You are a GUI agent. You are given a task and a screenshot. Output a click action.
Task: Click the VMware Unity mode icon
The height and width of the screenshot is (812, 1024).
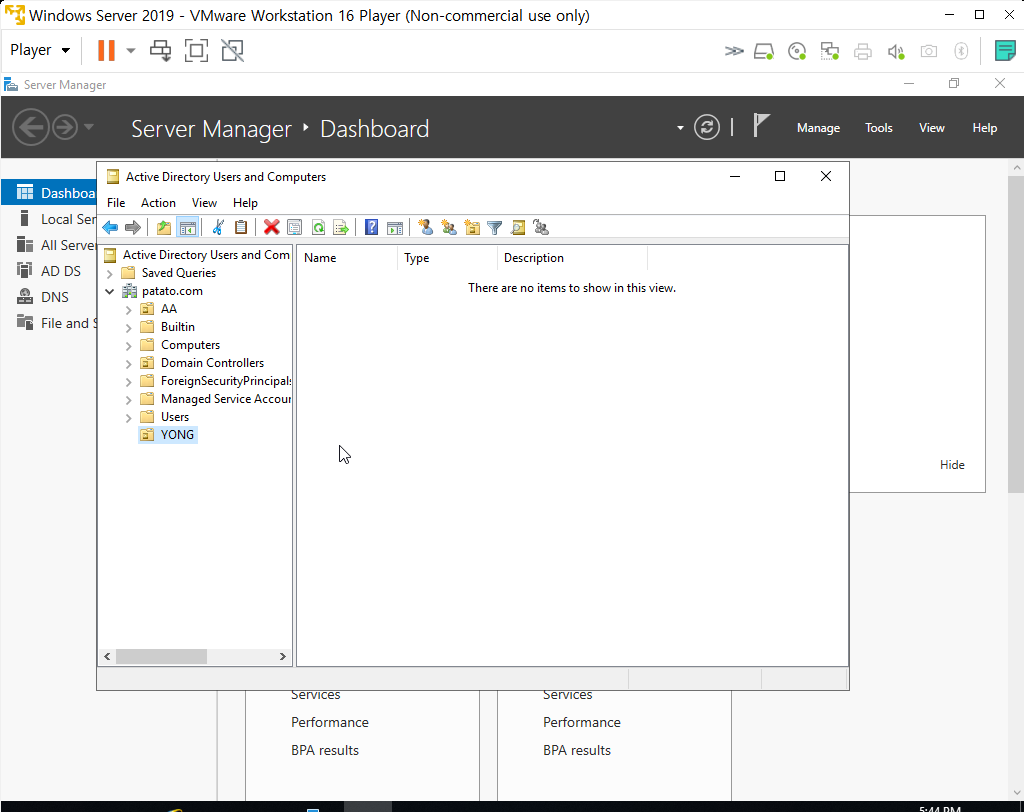(232, 50)
